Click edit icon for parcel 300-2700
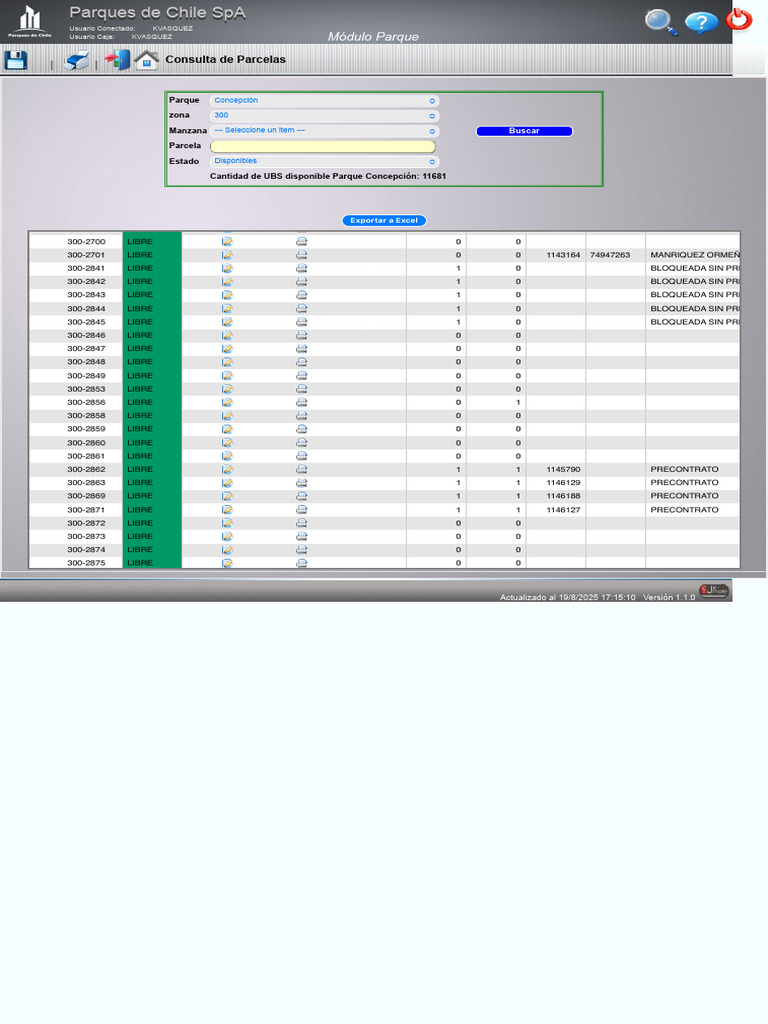Screen dimensions: 768x1024 [x=227, y=242]
